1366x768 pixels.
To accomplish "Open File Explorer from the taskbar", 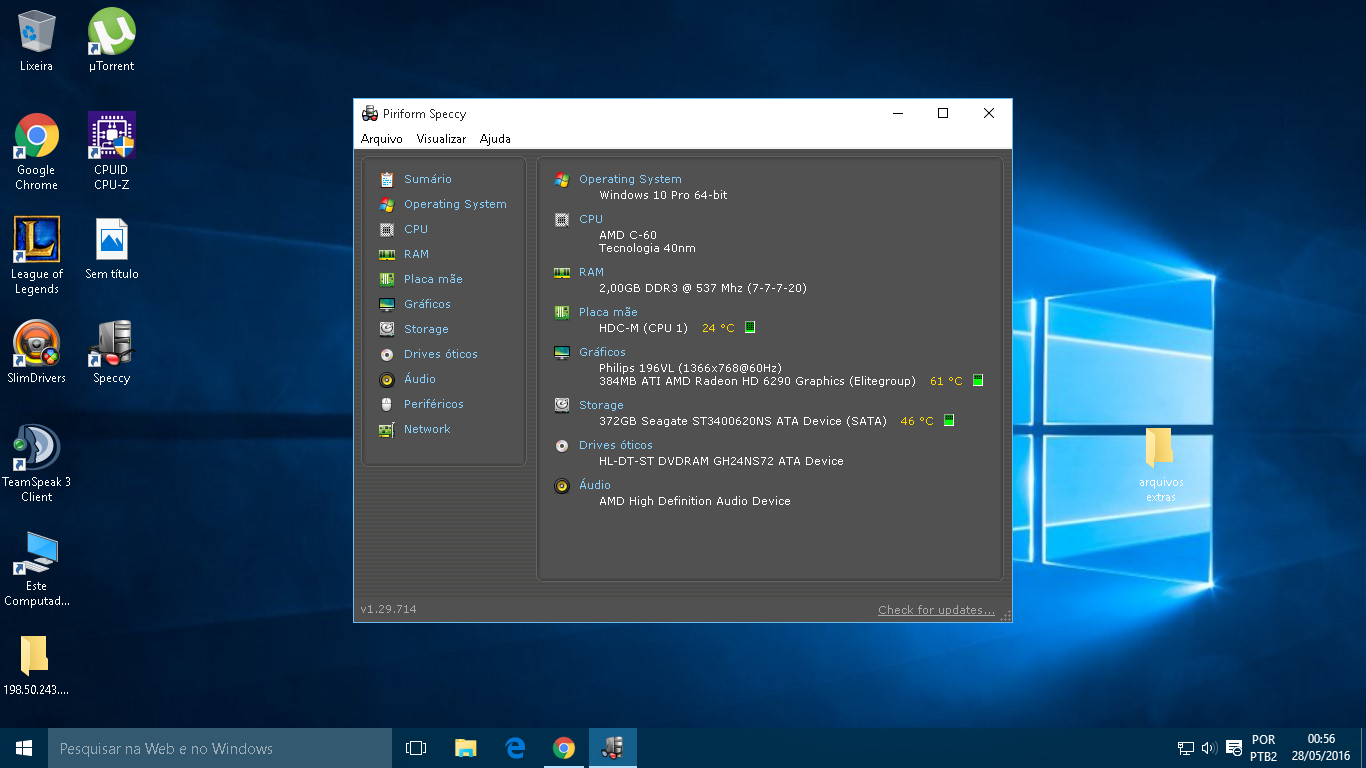I will 465,748.
